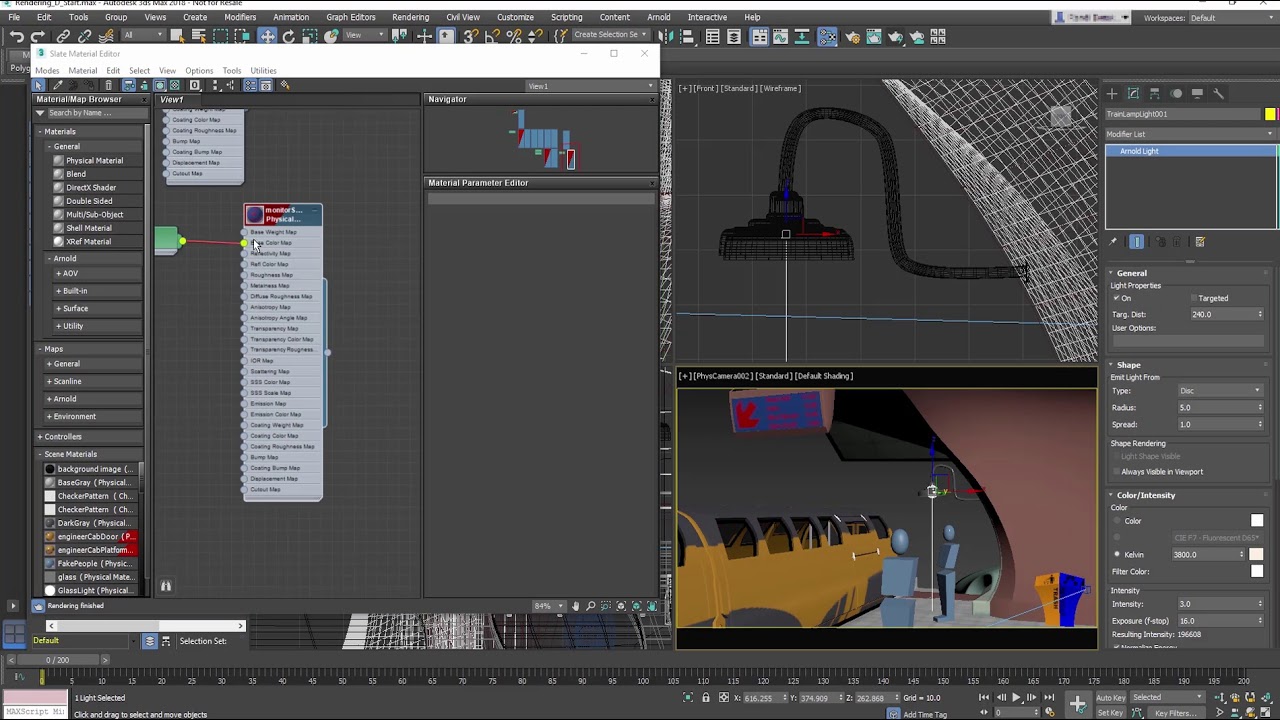Image resolution: width=1280 pixels, height=720 pixels.
Task: Open the Create tab plus icon
Action: click(1112, 94)
